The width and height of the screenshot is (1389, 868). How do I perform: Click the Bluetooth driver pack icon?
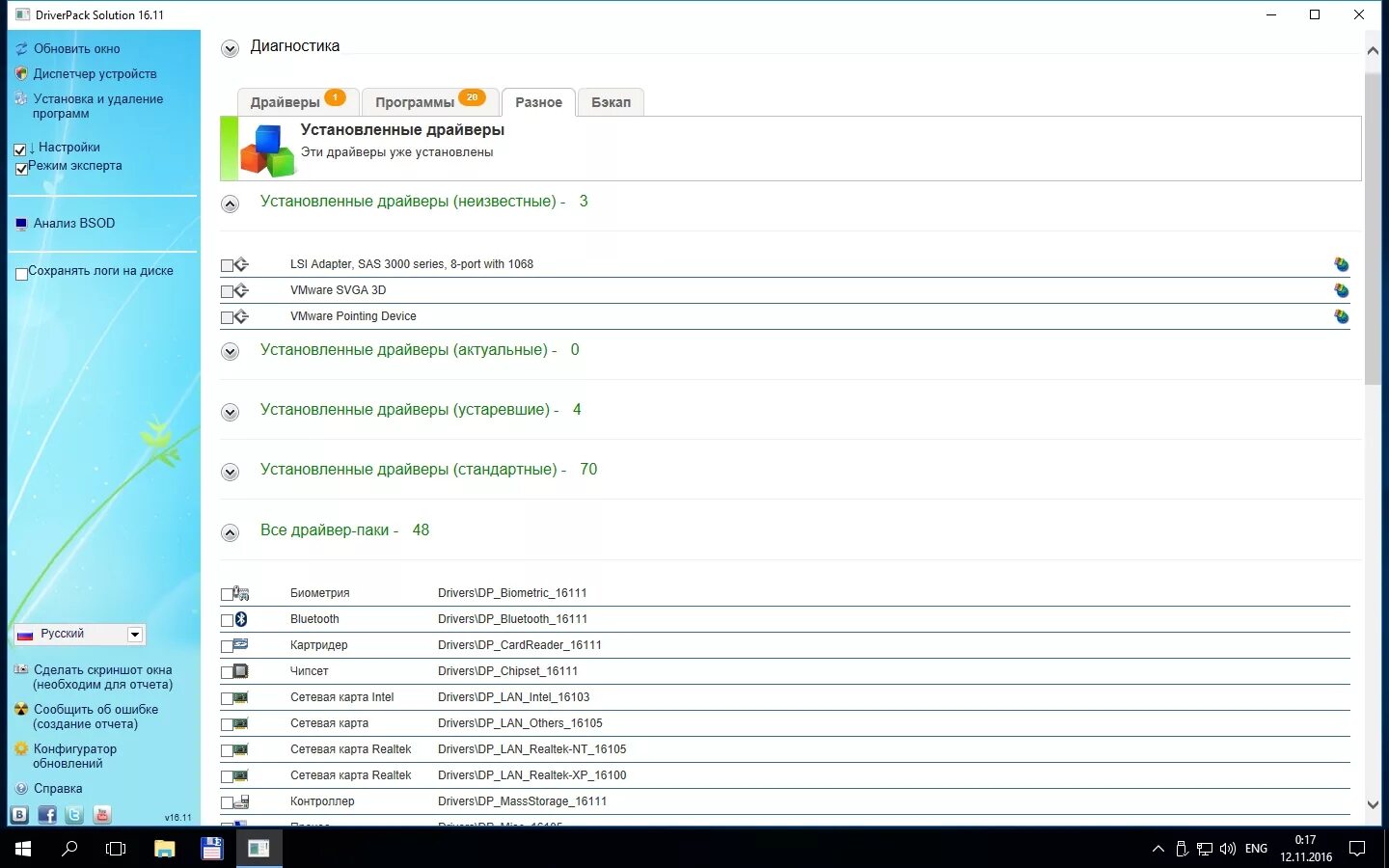241,619
